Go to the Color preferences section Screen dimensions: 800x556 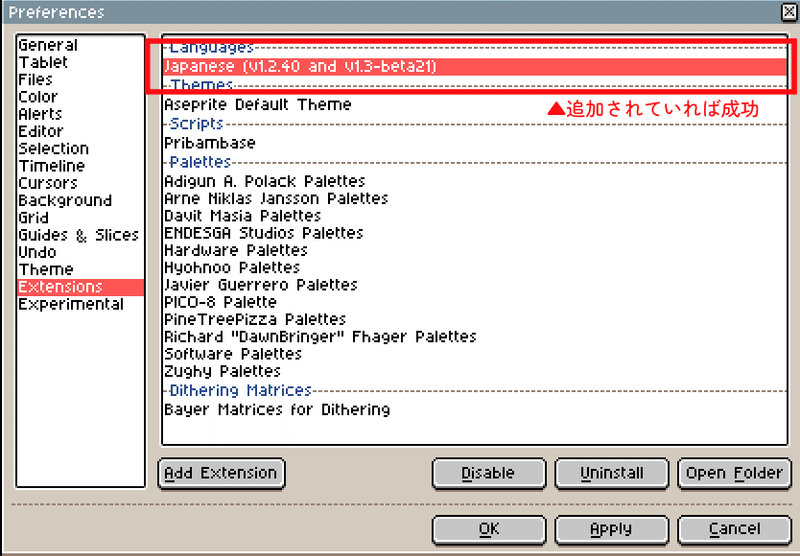coord(81,97)
